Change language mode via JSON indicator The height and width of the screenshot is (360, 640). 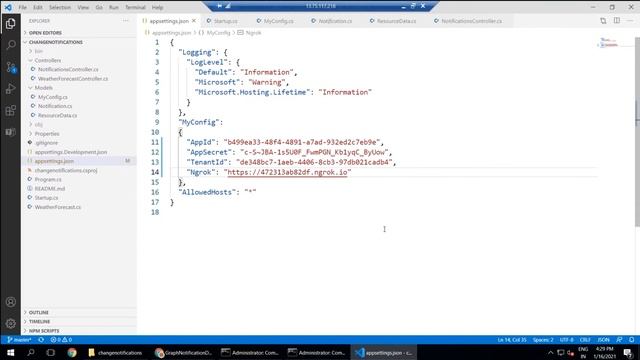coord(604,340)
